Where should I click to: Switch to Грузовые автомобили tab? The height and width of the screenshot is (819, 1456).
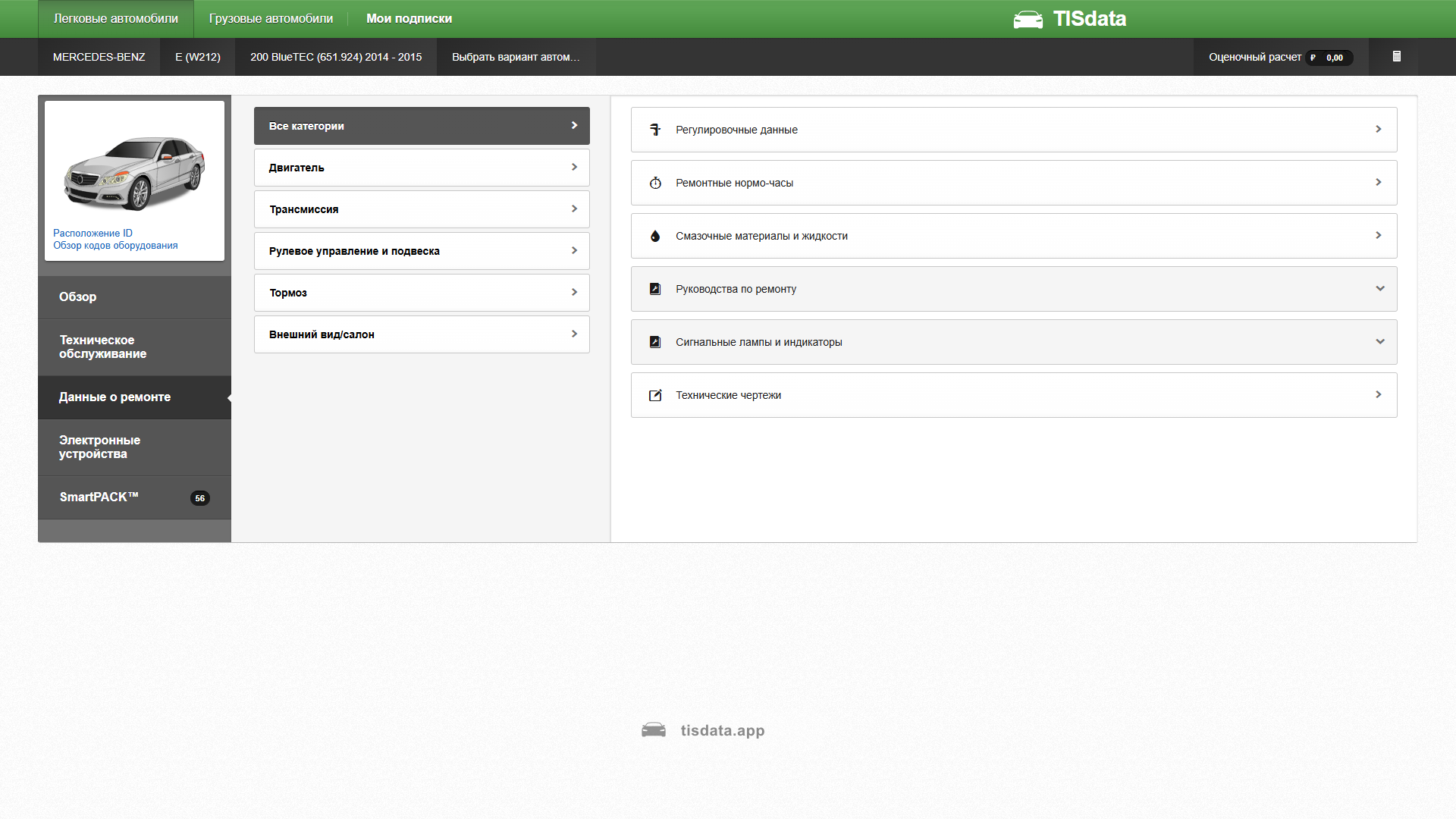[x=271, y=19]
